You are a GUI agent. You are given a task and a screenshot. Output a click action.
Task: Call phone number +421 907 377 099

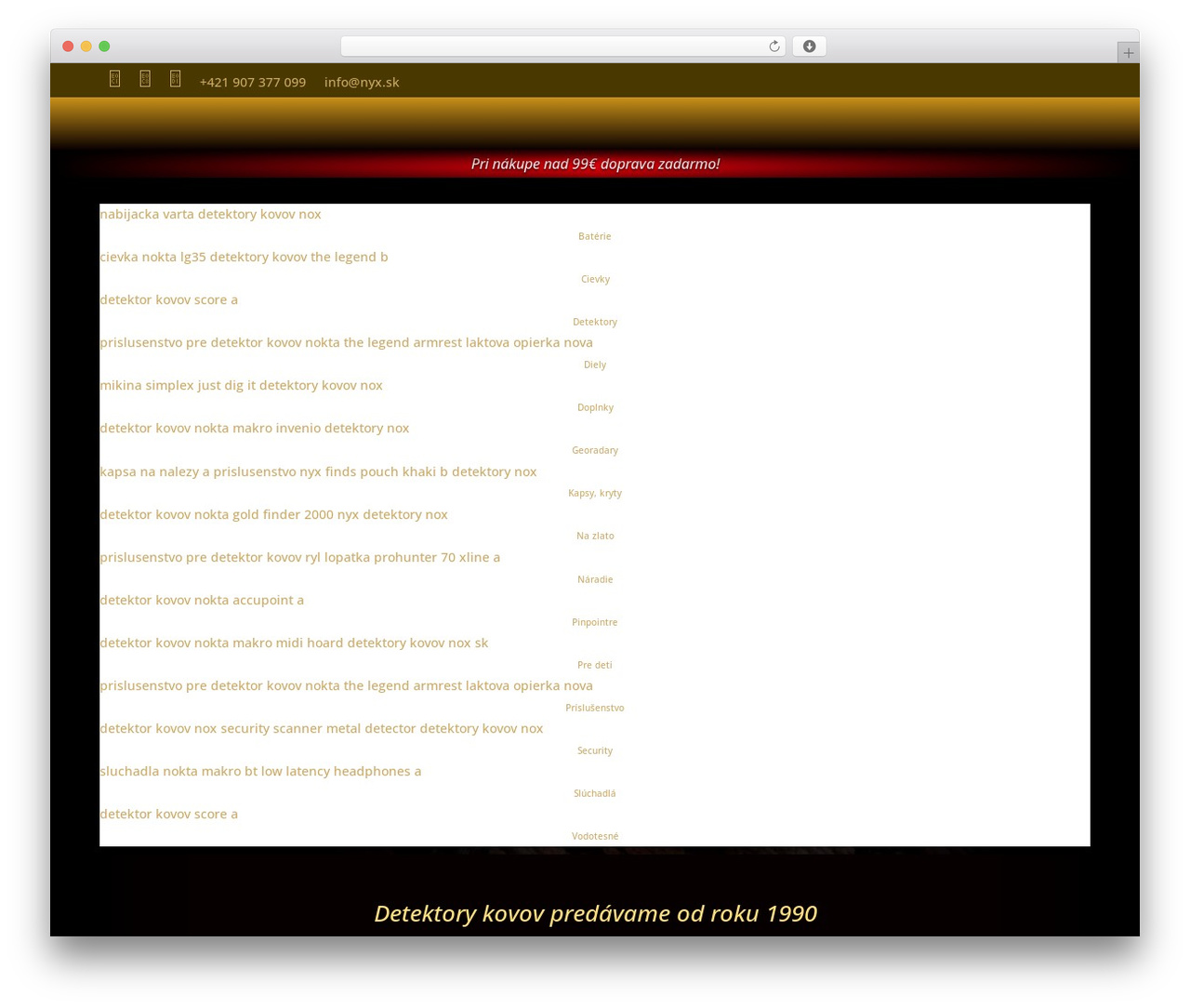coord(253,82)
